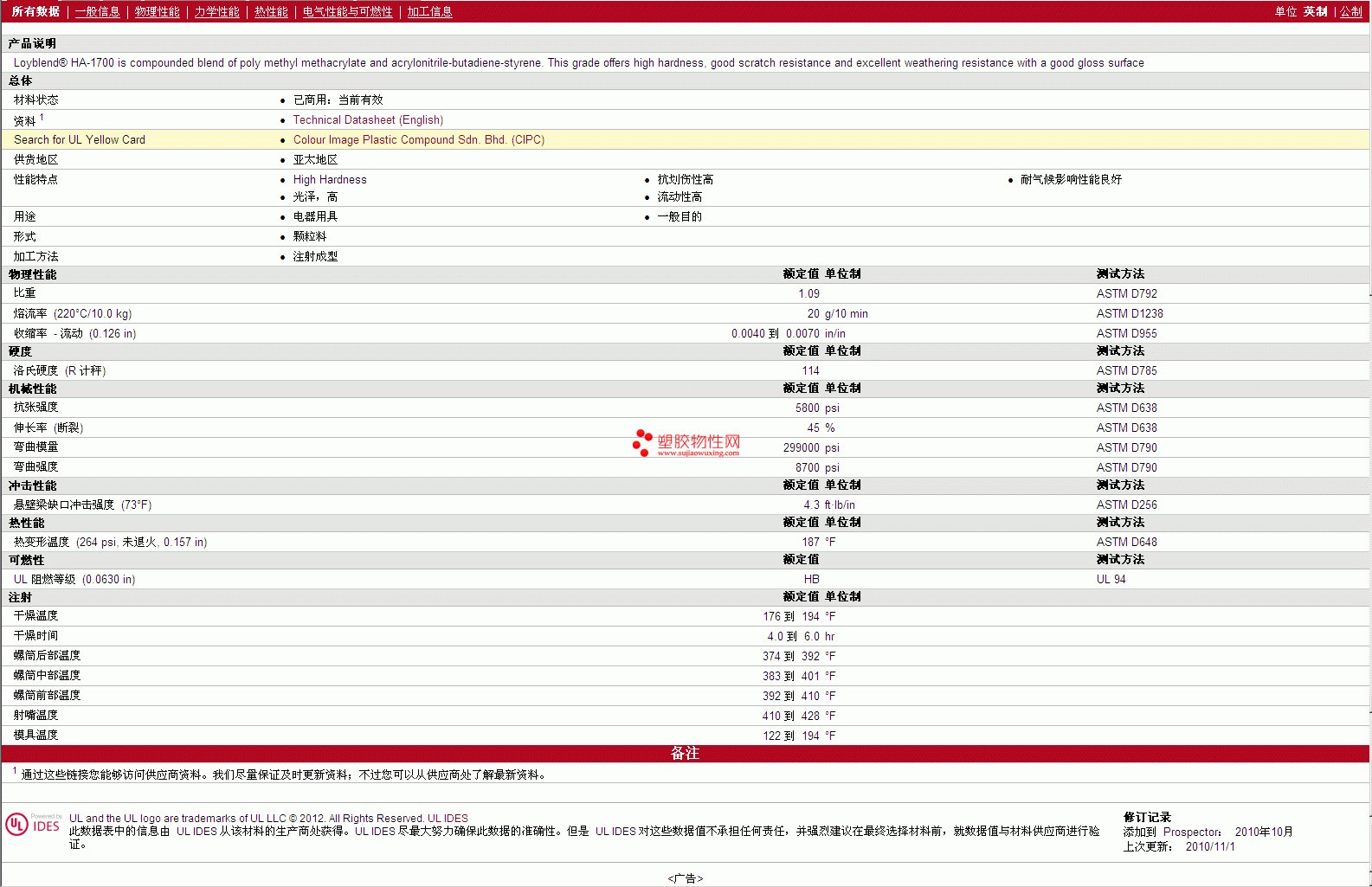Click the 抗划伤性高 feature
This screenshot has width=1372, height=887.
(x=686, y=180)
